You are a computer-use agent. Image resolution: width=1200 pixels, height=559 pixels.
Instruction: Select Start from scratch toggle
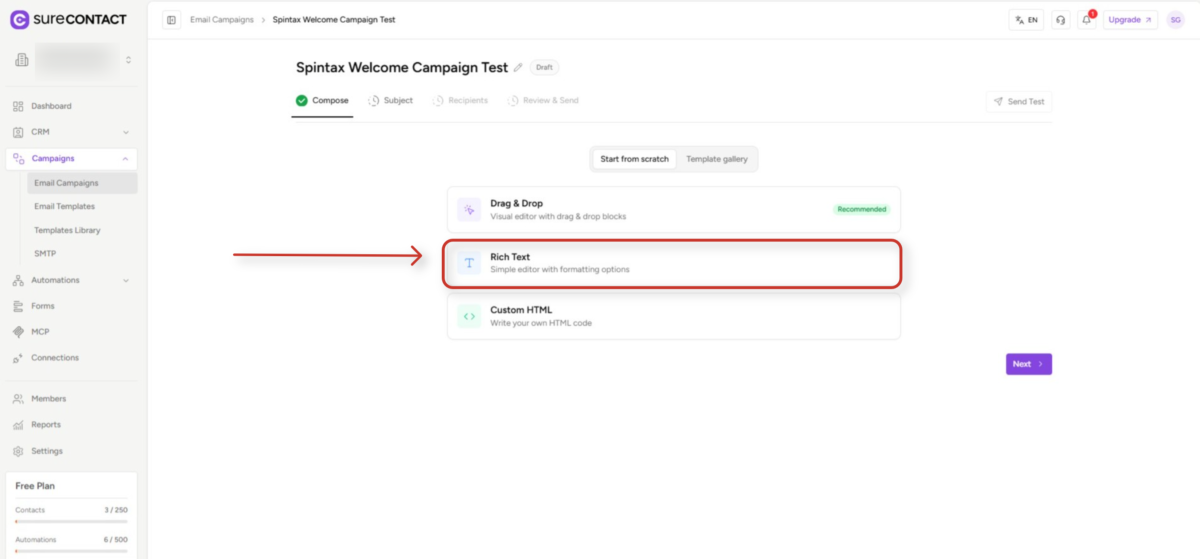[634, 159]
